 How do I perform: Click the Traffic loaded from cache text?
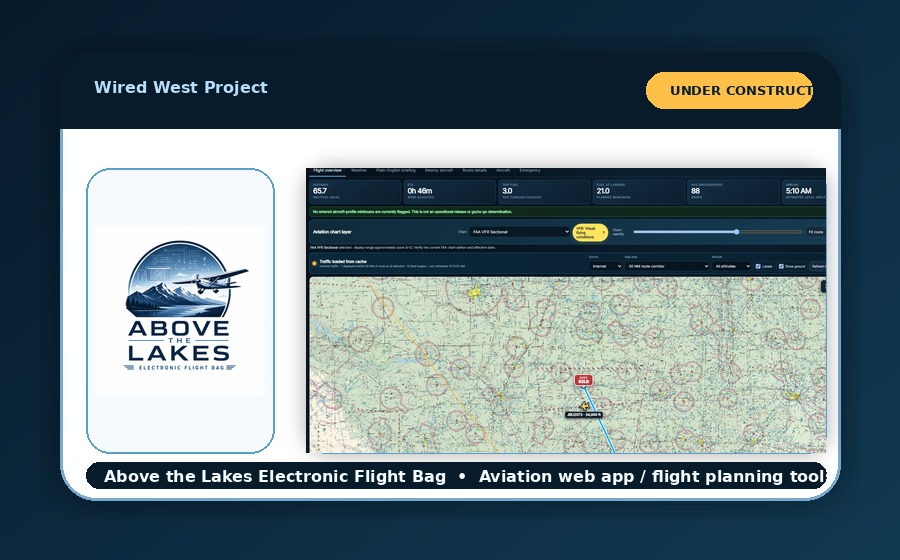pos(343,261)
